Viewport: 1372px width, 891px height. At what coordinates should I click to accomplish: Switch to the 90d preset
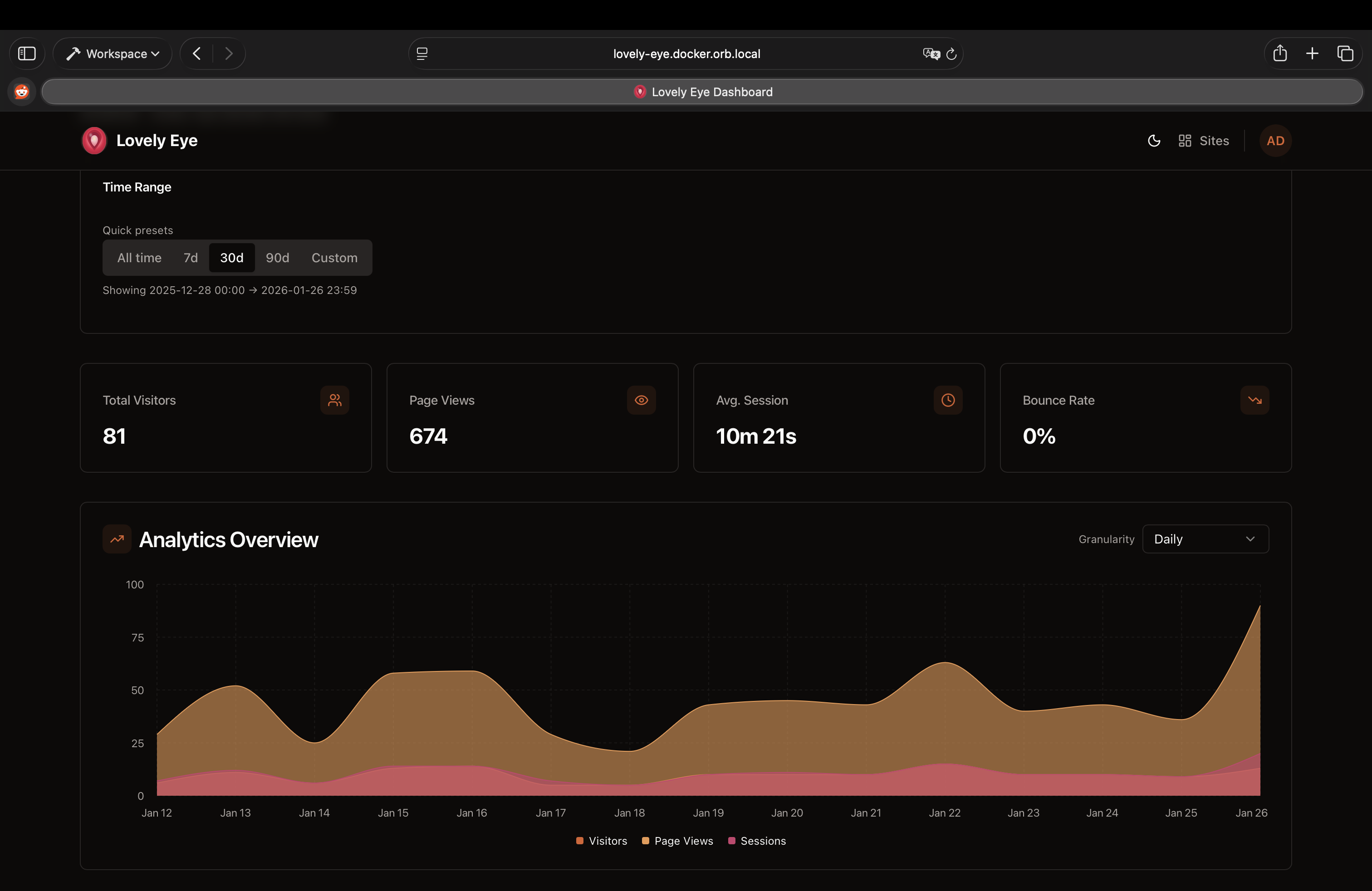pyautogui.click(x=277, y=258)
